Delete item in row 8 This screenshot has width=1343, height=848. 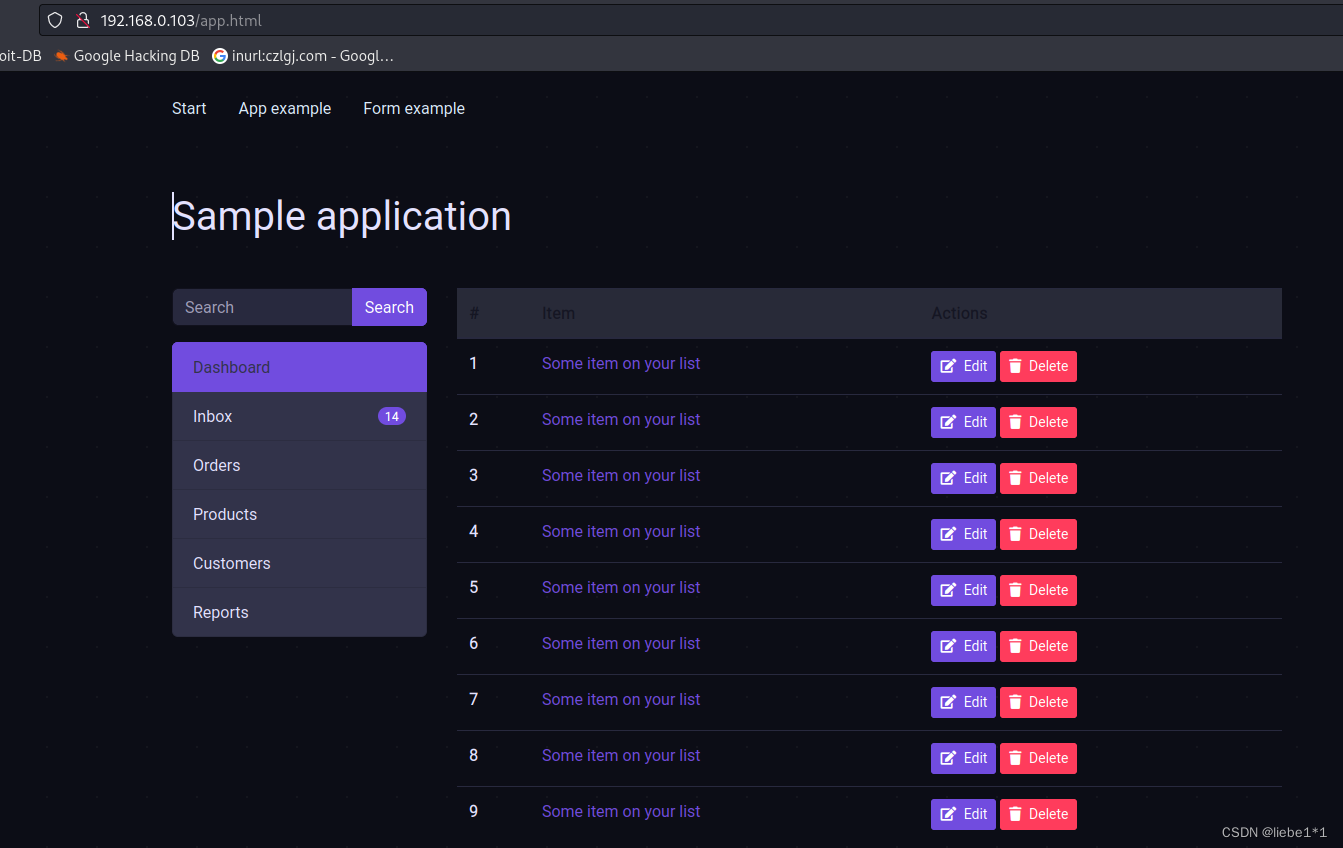(x=1038, y=758)
